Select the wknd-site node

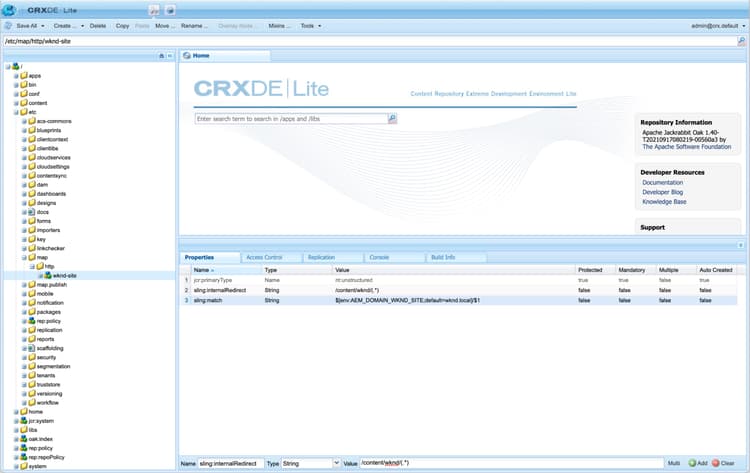(64, 275)
